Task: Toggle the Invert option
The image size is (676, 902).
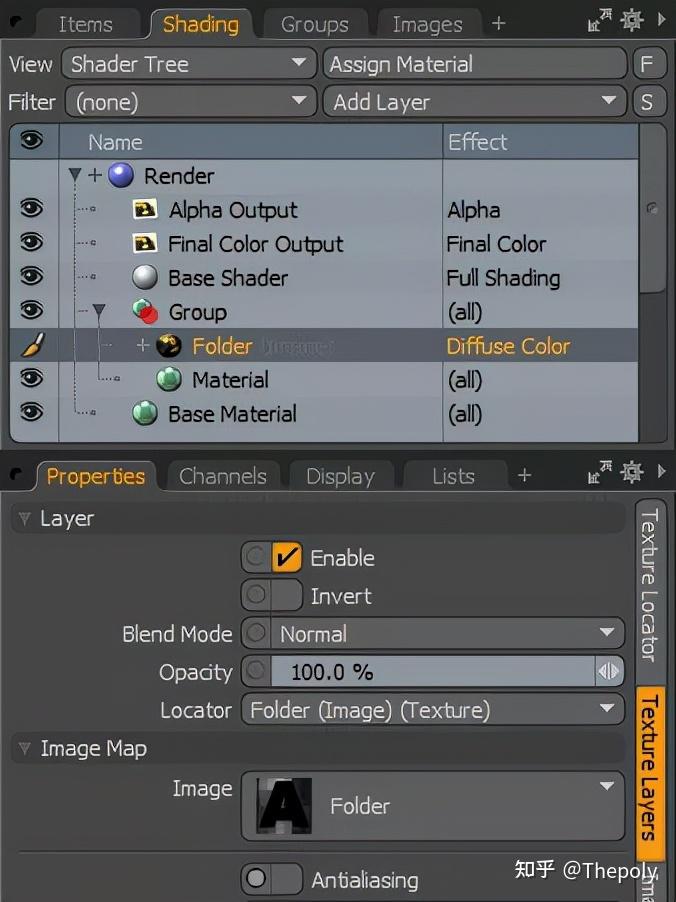Action: click(x=287, y=596)
